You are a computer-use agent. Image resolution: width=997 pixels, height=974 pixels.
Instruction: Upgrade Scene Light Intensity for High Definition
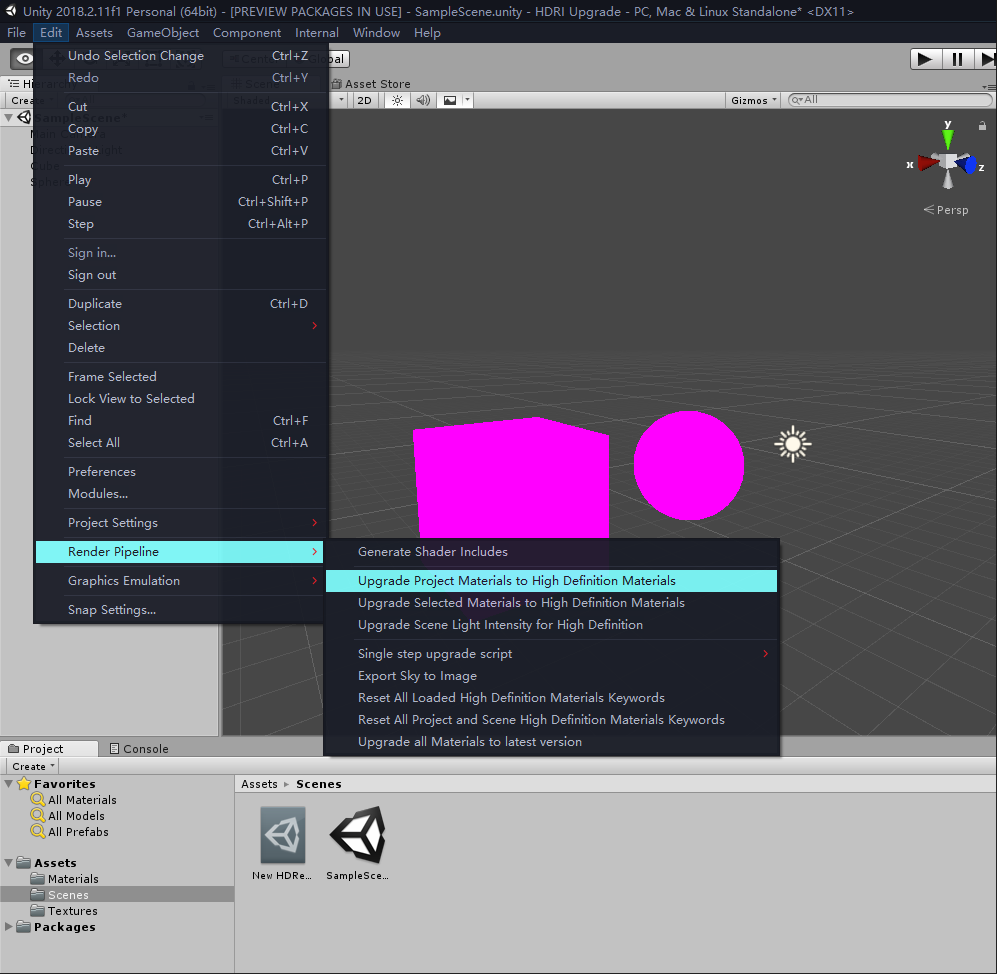click(551, 624)
